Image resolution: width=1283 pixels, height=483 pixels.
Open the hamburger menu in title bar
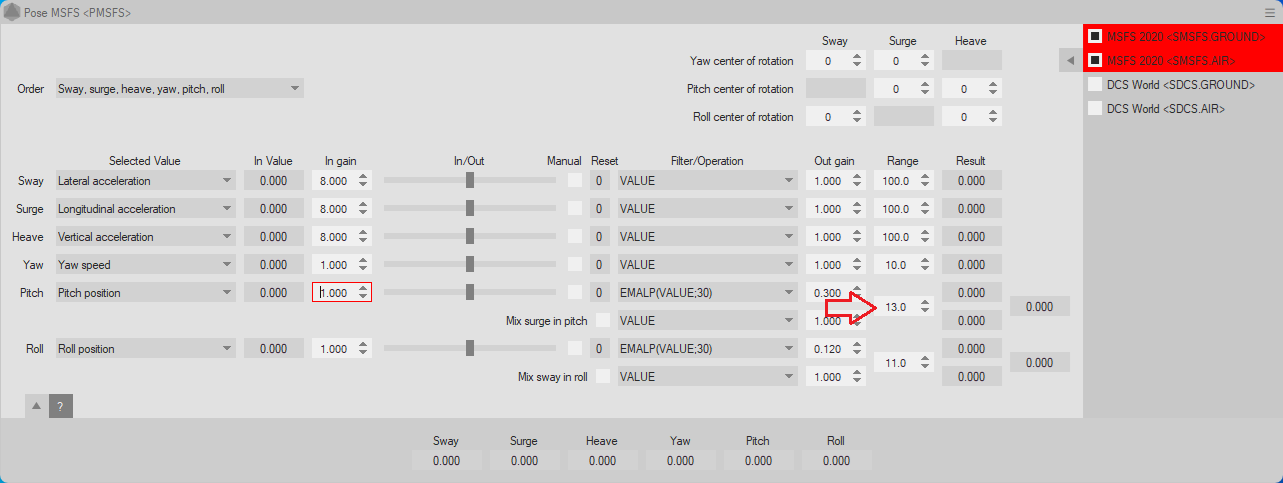tap(1269, 12)
